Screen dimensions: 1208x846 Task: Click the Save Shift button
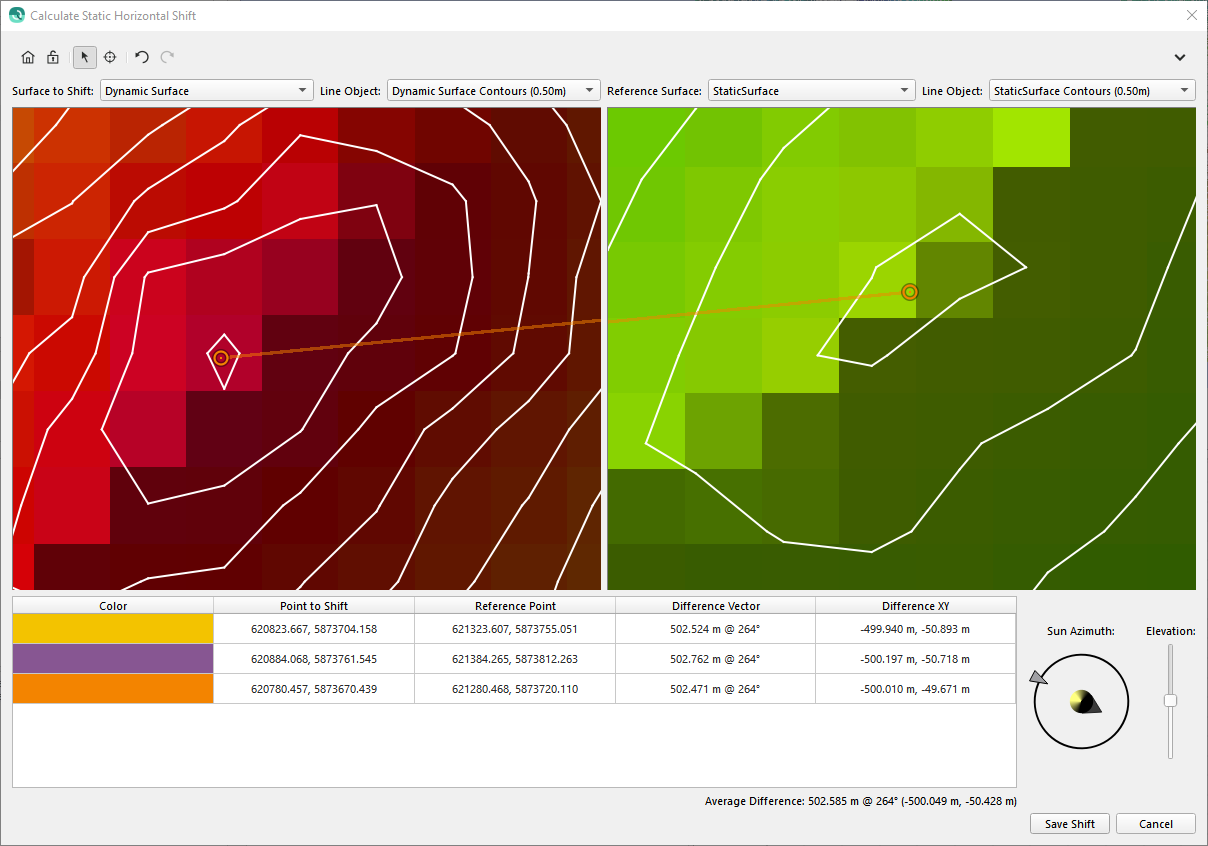1069,824
